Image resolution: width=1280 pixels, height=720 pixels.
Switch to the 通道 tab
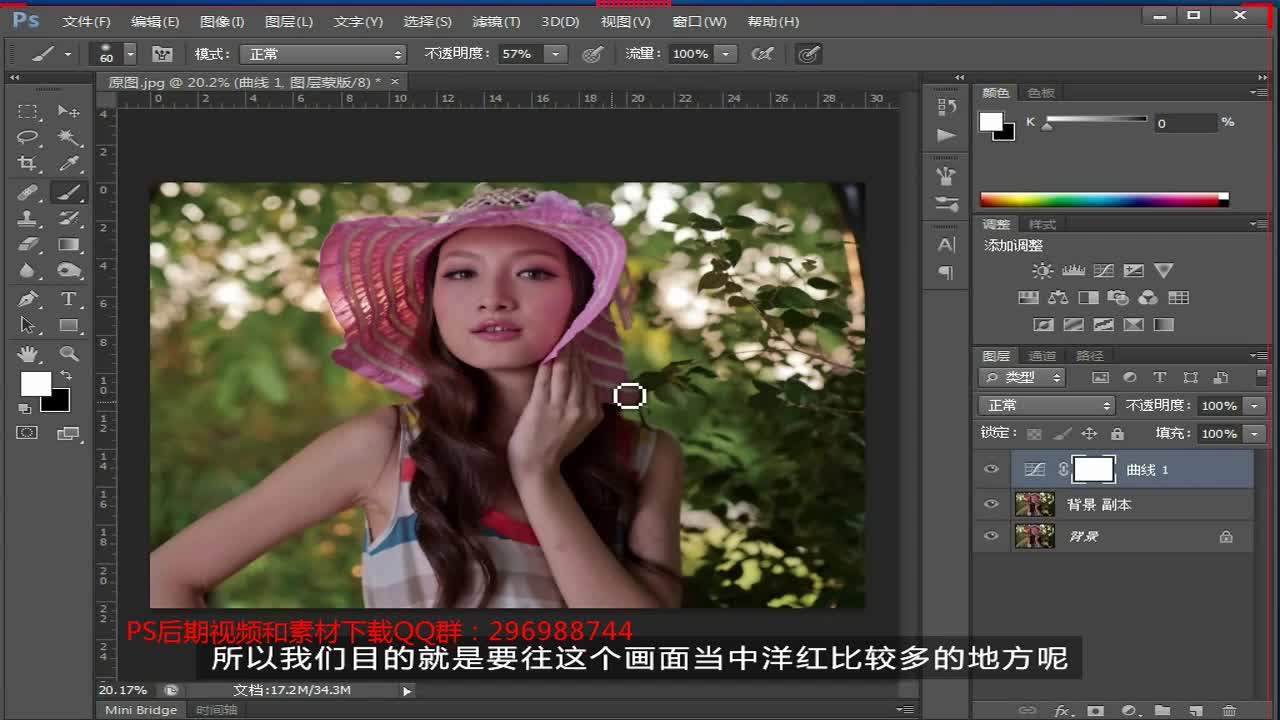[1041, 354]
